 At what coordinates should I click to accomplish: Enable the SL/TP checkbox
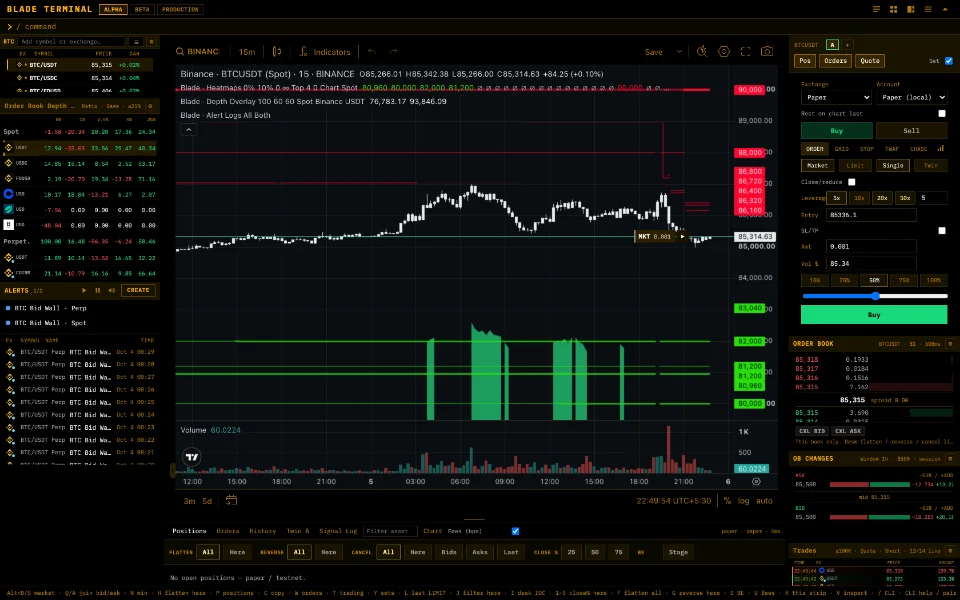point(942,230)
